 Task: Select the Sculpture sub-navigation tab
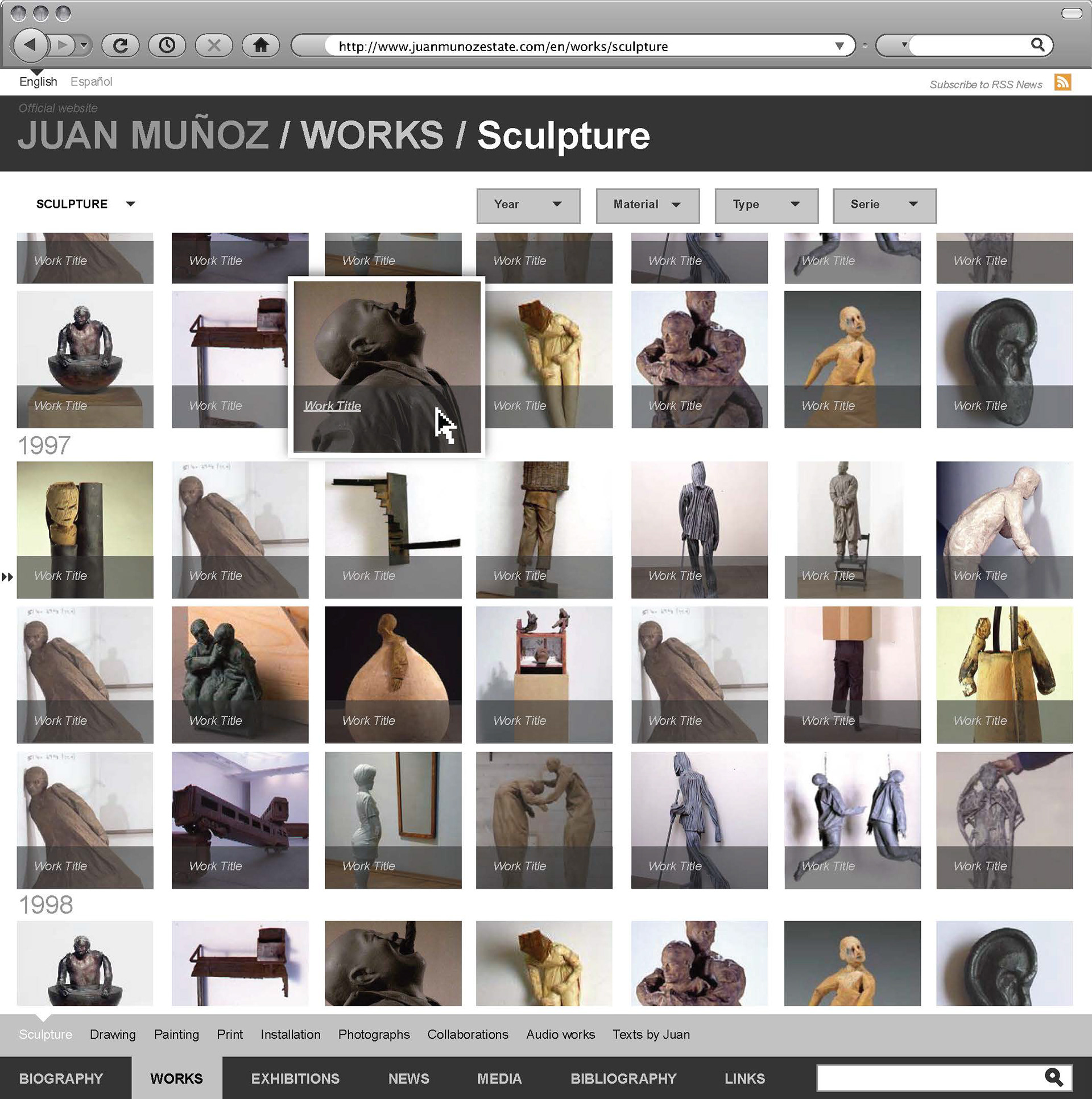45,1034
